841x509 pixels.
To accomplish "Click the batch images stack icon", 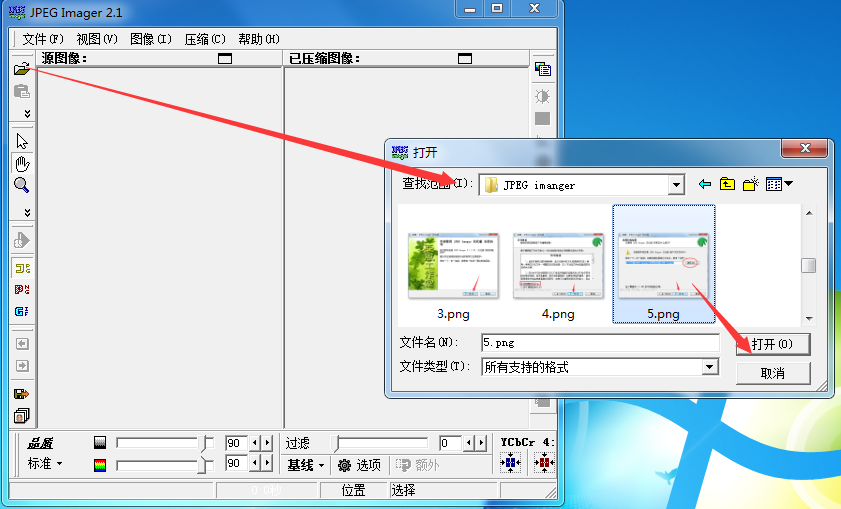I will [x=21, y=416].
